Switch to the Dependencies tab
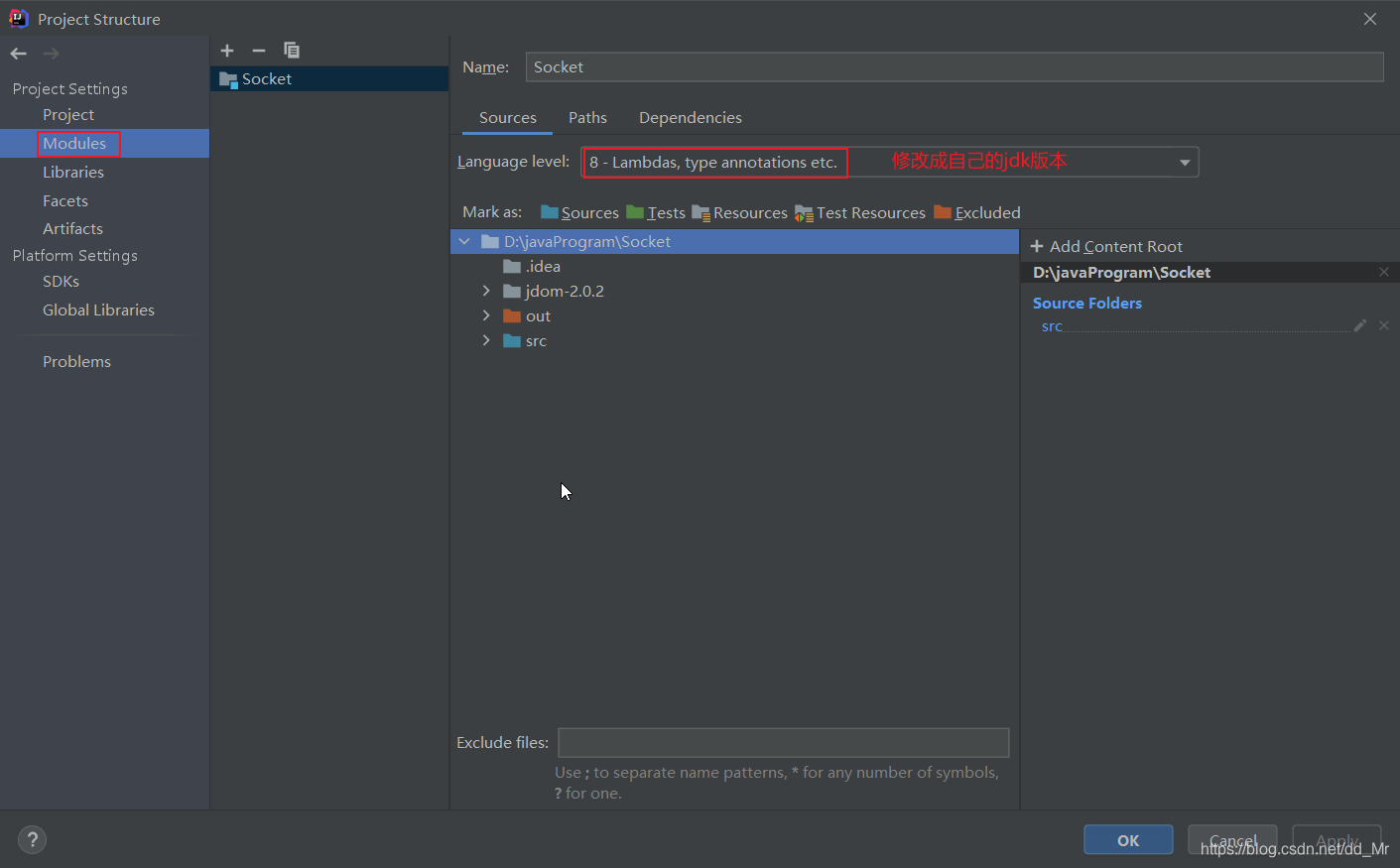Image resolution: width=1400 pixels, height=868 pixels. (691, 118)
